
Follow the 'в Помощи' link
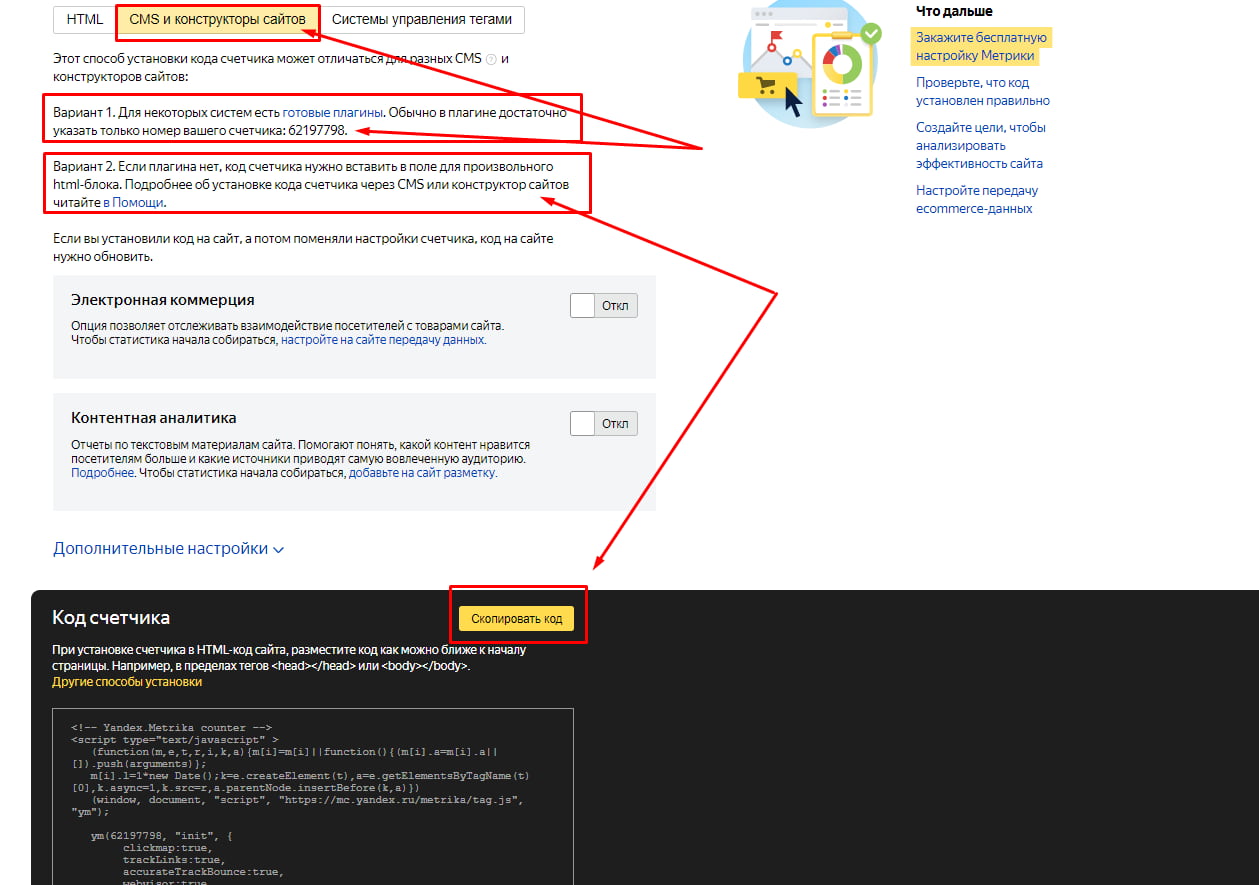(x=133, y=202)
